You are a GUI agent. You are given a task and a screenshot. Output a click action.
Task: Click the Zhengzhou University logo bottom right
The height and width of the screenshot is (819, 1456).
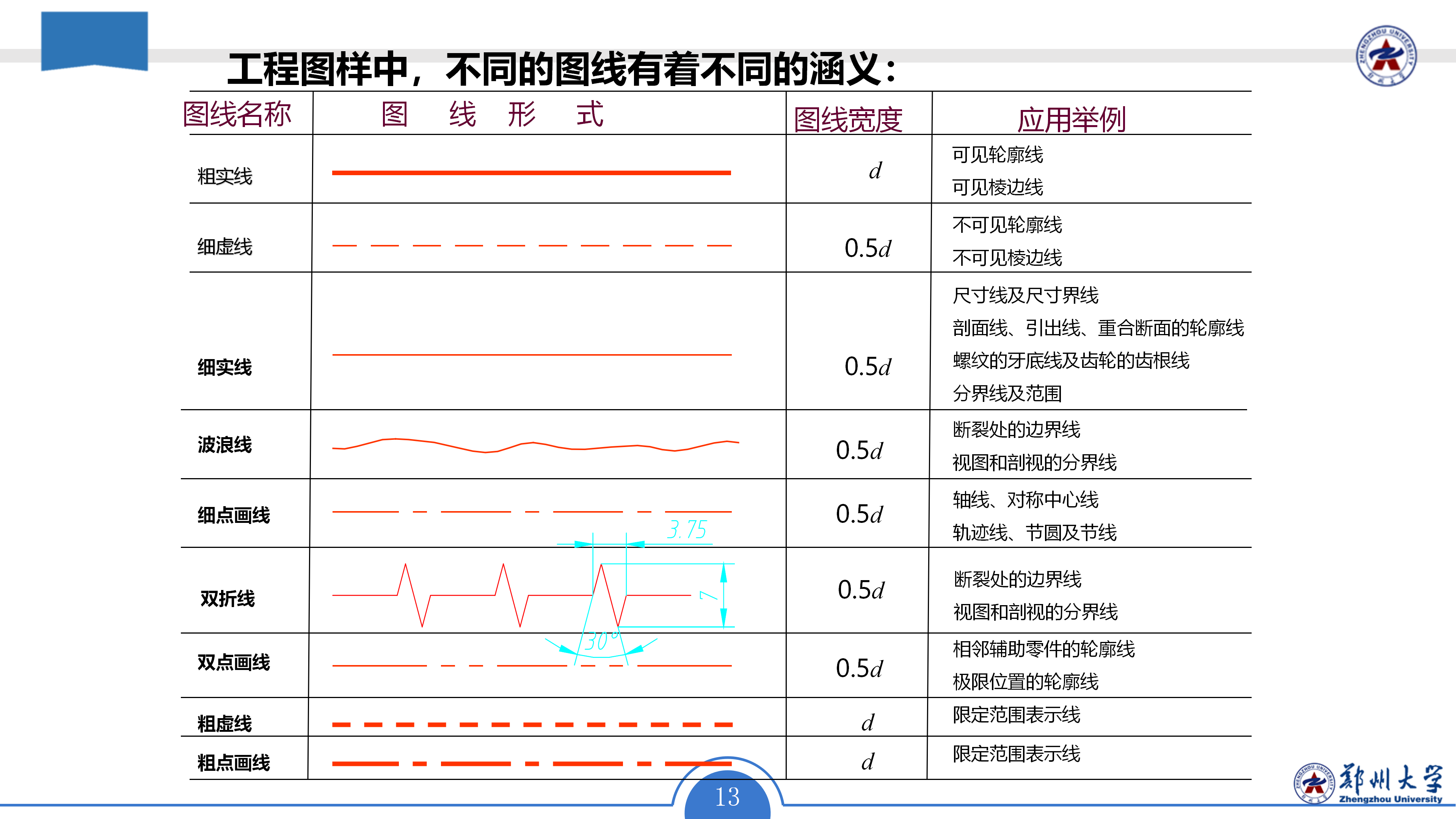1368,783
